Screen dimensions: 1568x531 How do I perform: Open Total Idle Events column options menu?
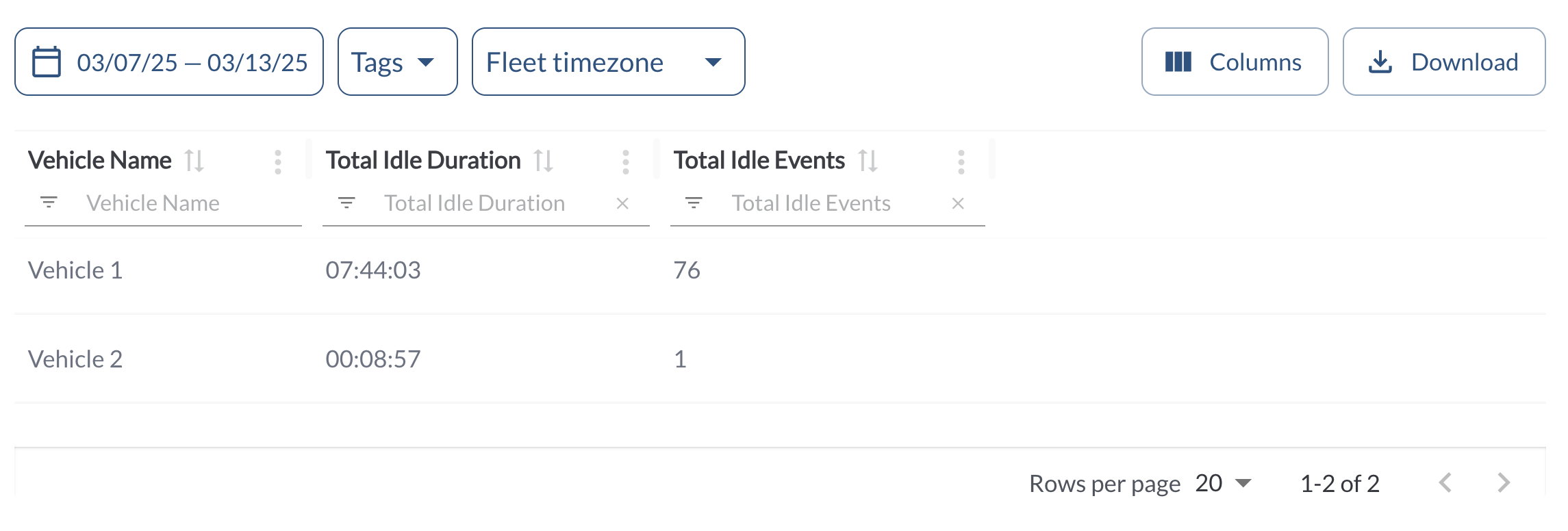[x=961, y=162]
